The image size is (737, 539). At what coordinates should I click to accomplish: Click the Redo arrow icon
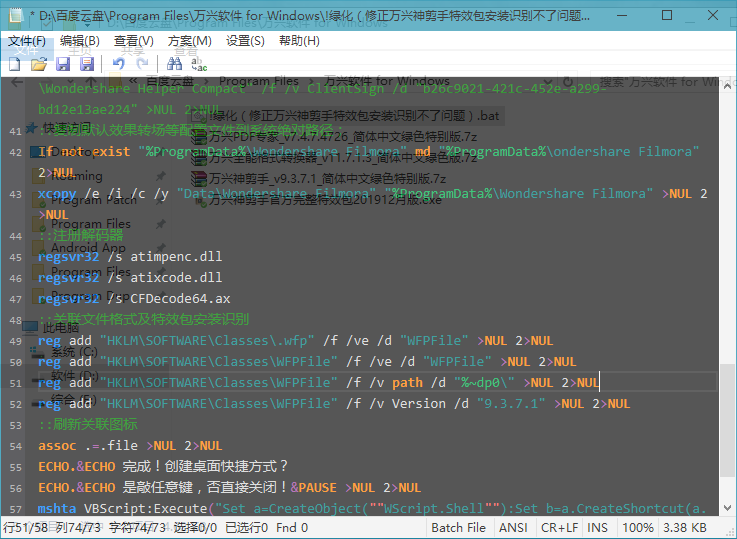pos(142,64)
